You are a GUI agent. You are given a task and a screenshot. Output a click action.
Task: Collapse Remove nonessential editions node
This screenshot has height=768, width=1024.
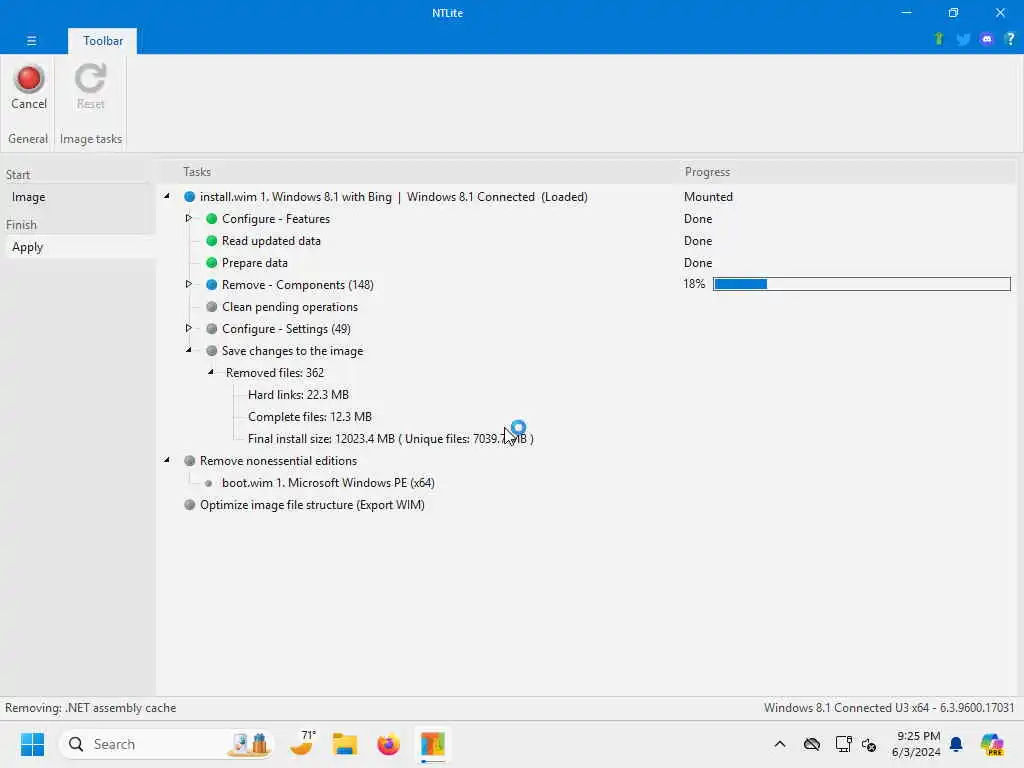point(167,460)
